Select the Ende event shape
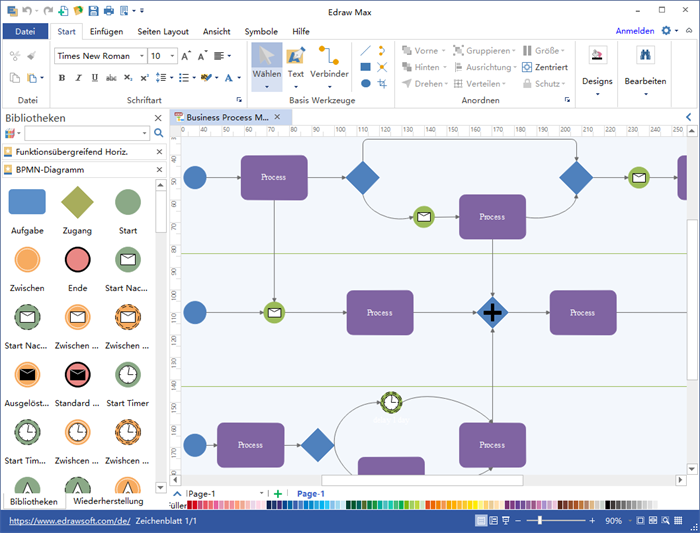 pos(77,261)
